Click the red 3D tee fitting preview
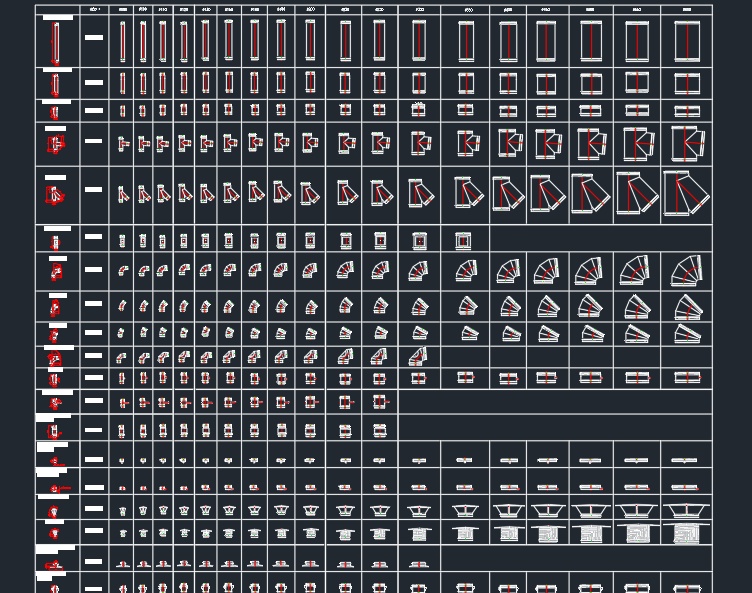Viewport: 752px width, 593px height. click(x=56, y=145)
